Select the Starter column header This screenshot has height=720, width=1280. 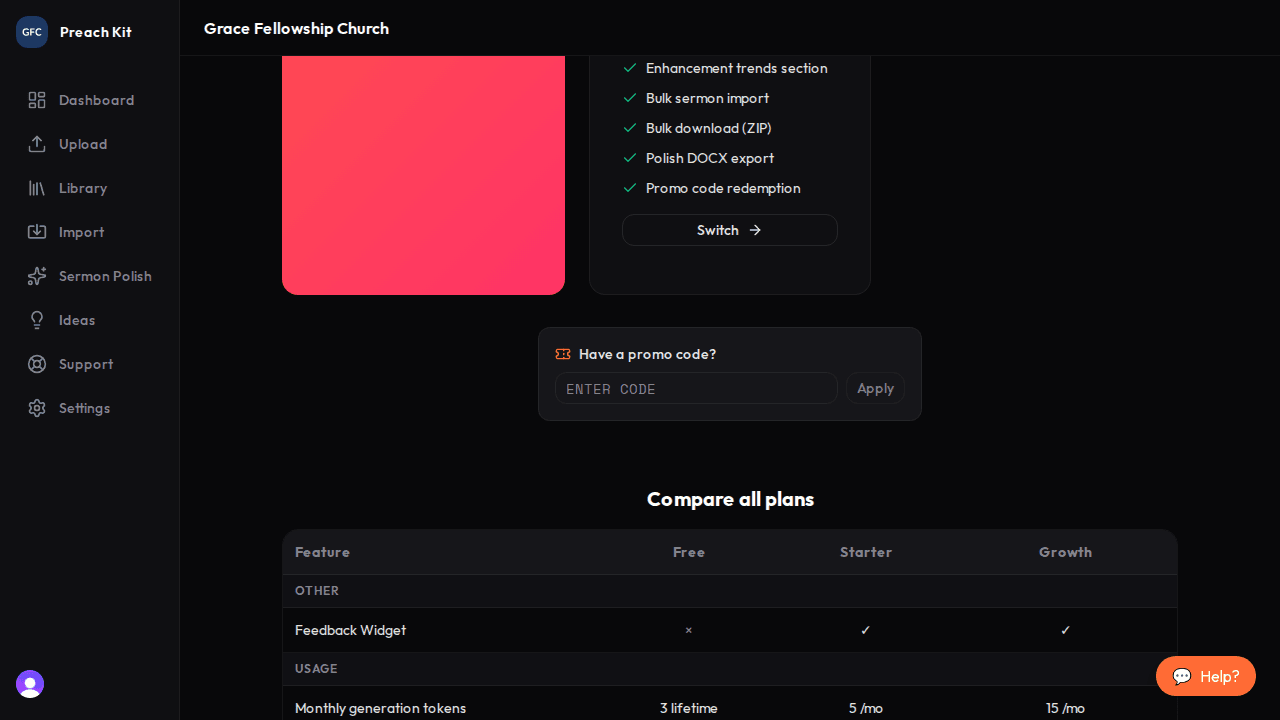865,552
